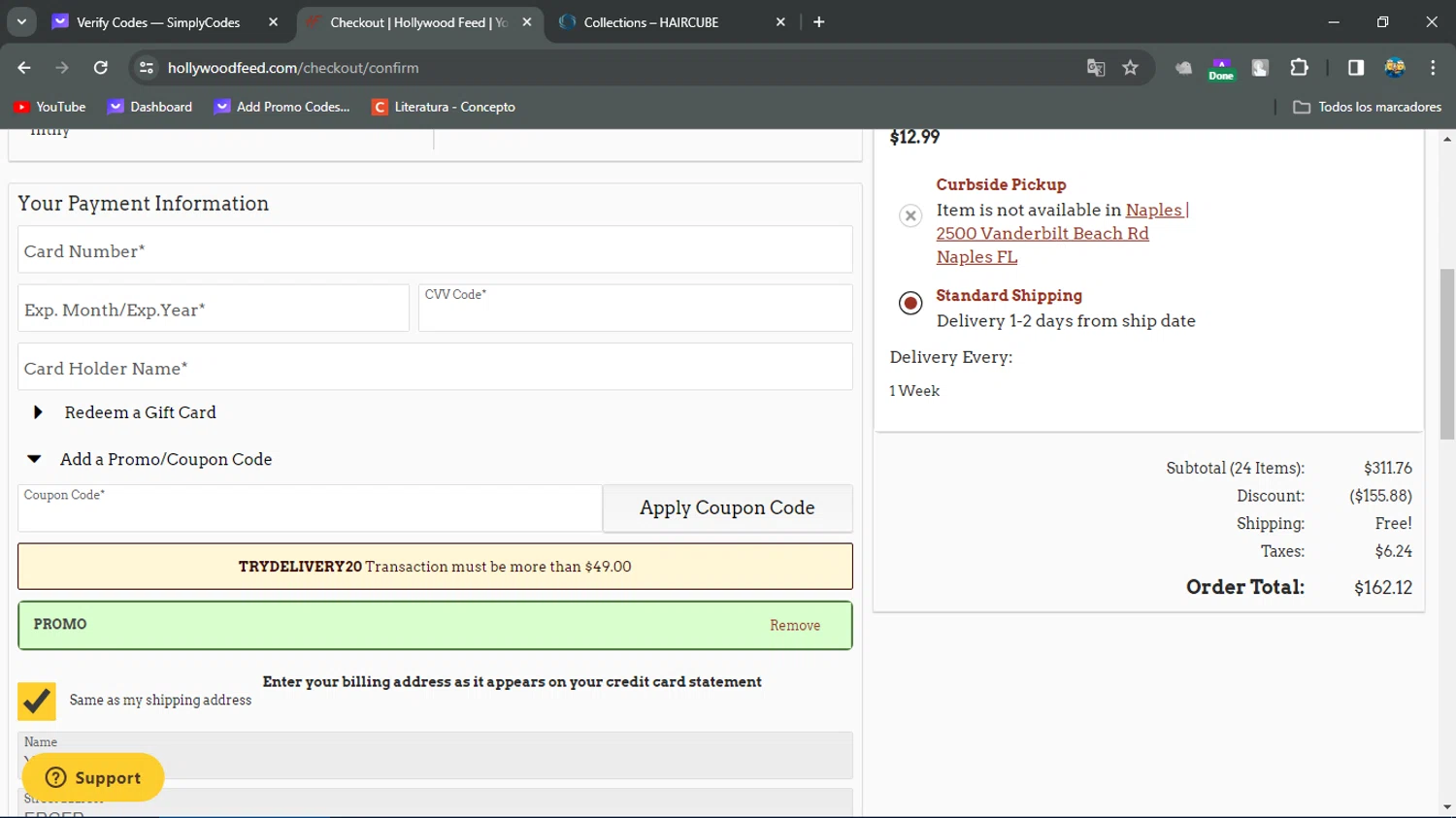Screen dimensions: 1456x818
Task: Select the Standard Shipping radio button
Action: (x=910, y=304)
